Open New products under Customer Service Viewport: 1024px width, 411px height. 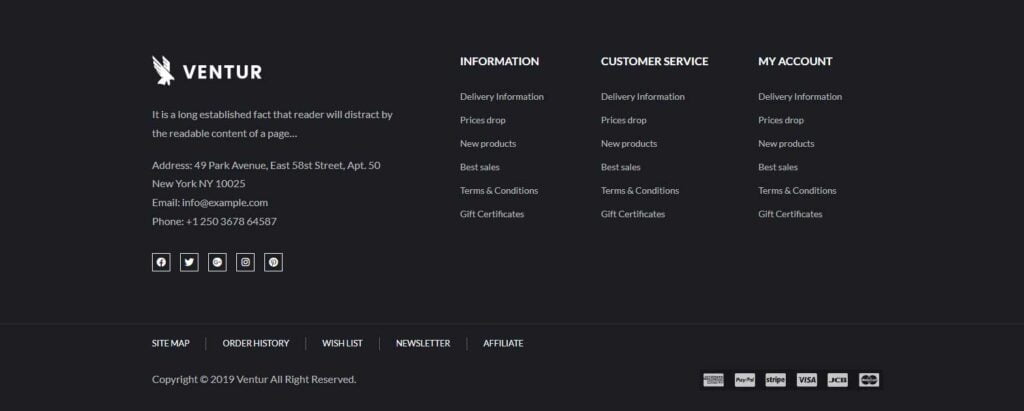click(629, 144)
